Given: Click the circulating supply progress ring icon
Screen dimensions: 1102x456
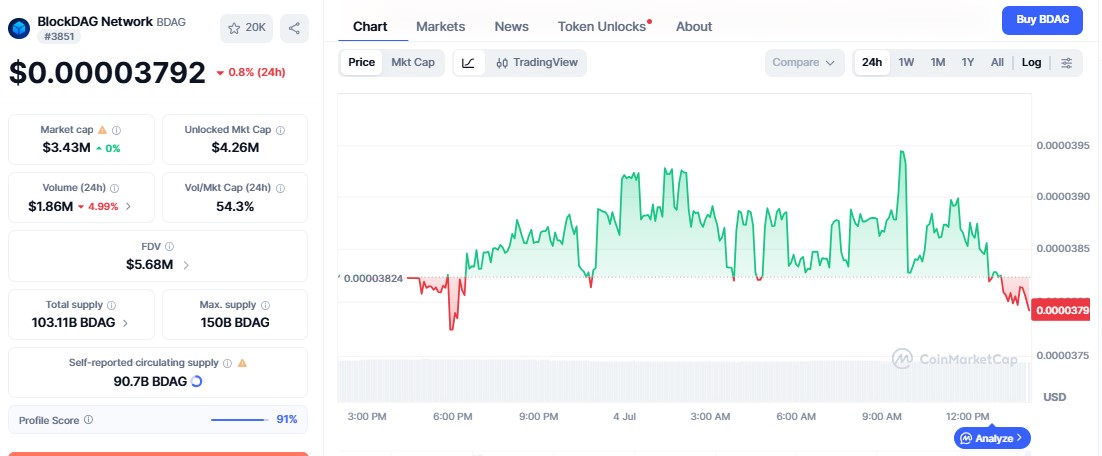Looking at the screenshot, I should point(197,382).
